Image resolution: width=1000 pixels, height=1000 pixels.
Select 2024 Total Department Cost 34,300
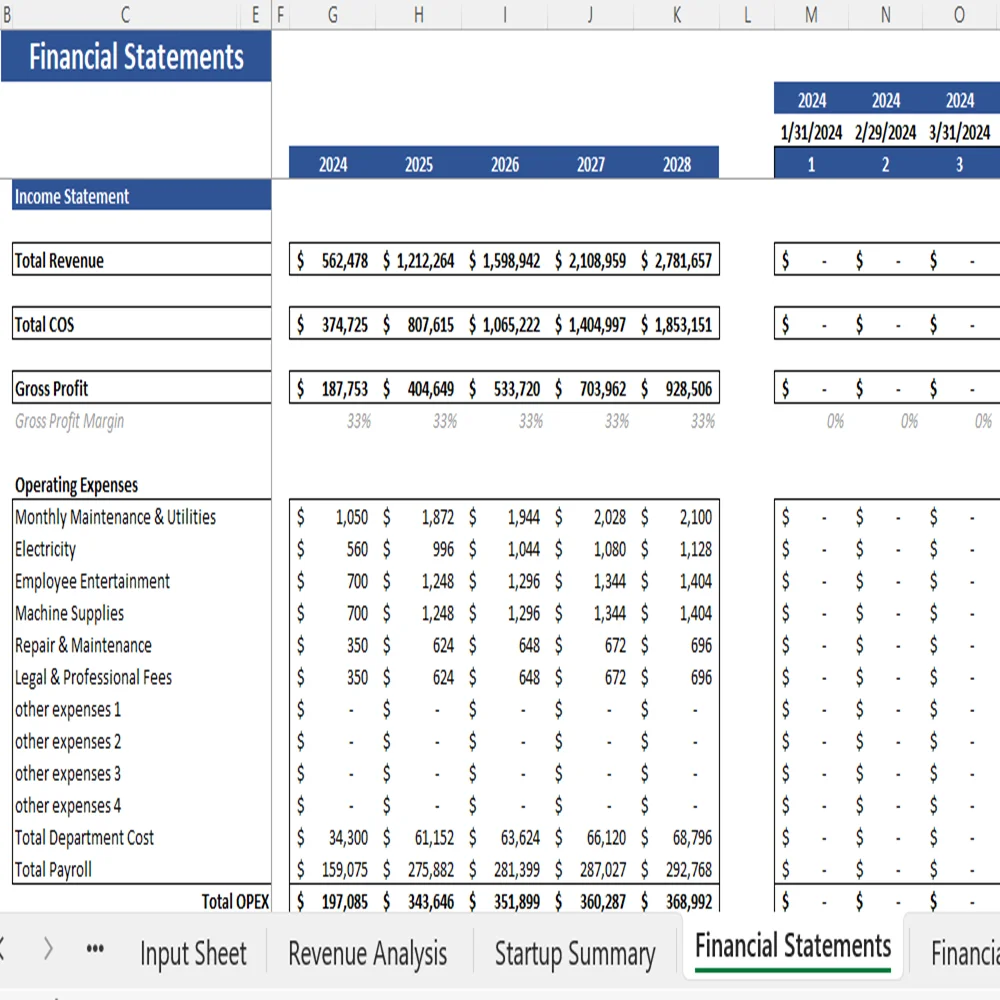tap(332, 837)
